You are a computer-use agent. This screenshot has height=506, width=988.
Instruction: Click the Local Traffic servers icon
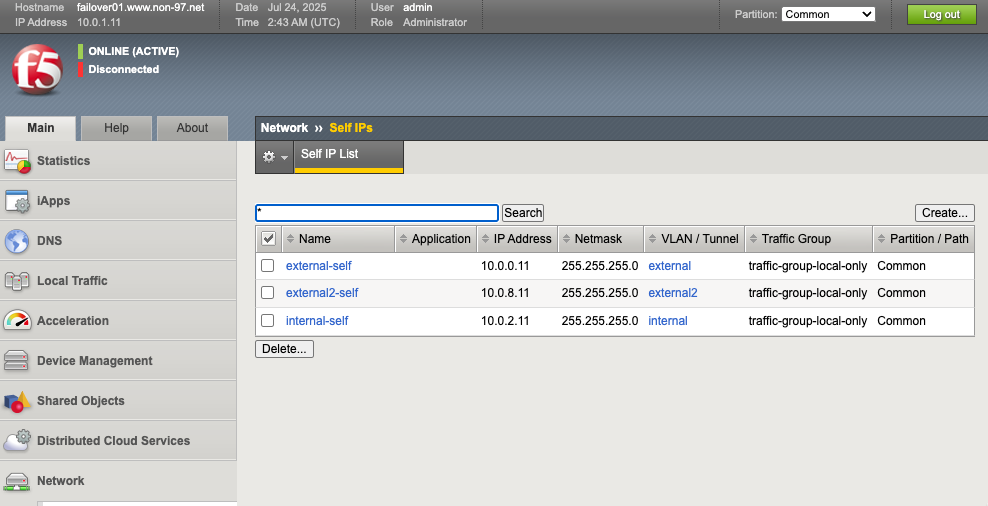(x=17, y=281)
